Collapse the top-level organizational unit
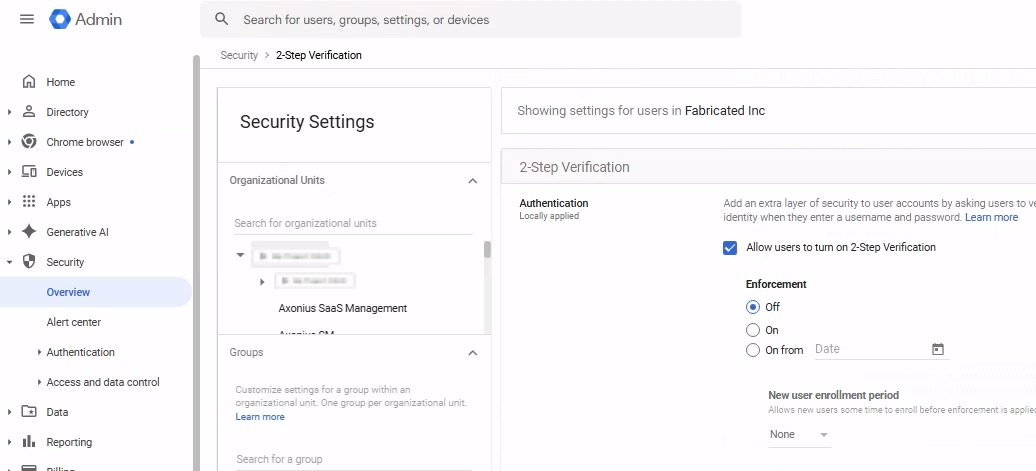The width and height of the screenshot is (1036, 471). pos(240,255)
